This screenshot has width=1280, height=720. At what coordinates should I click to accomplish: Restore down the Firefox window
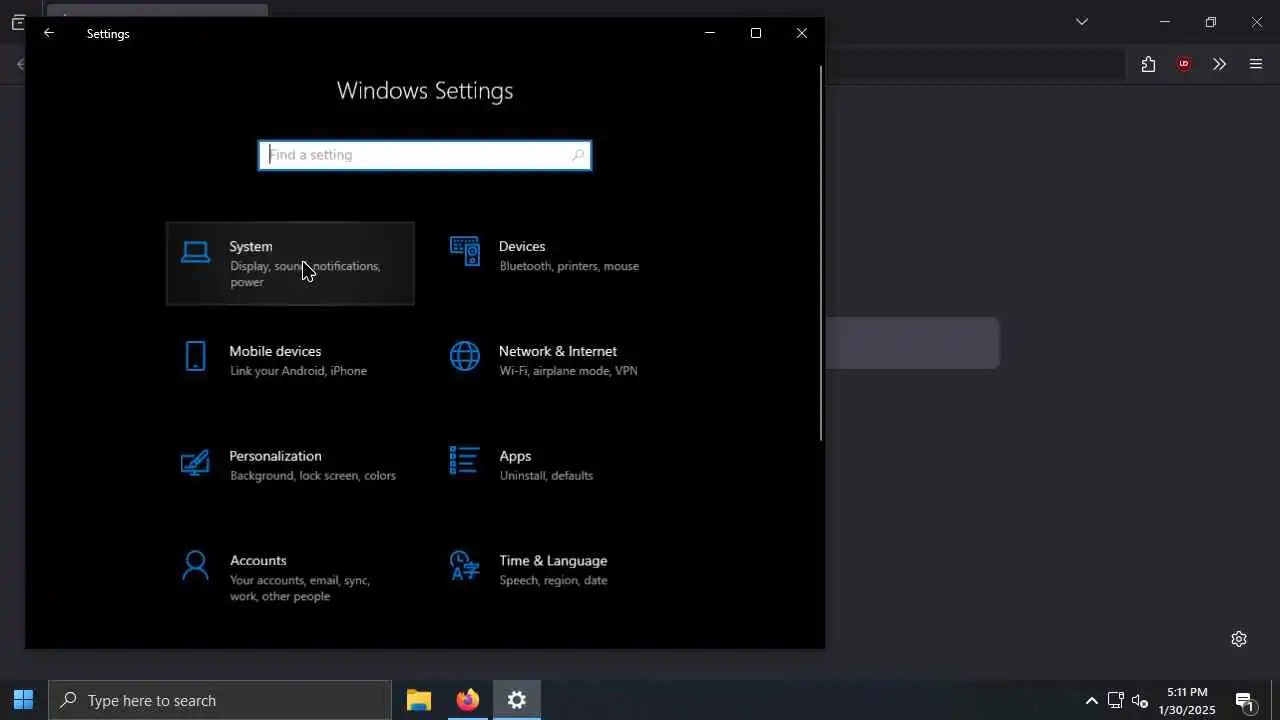pyautogui.click(x=1211, y=21)
